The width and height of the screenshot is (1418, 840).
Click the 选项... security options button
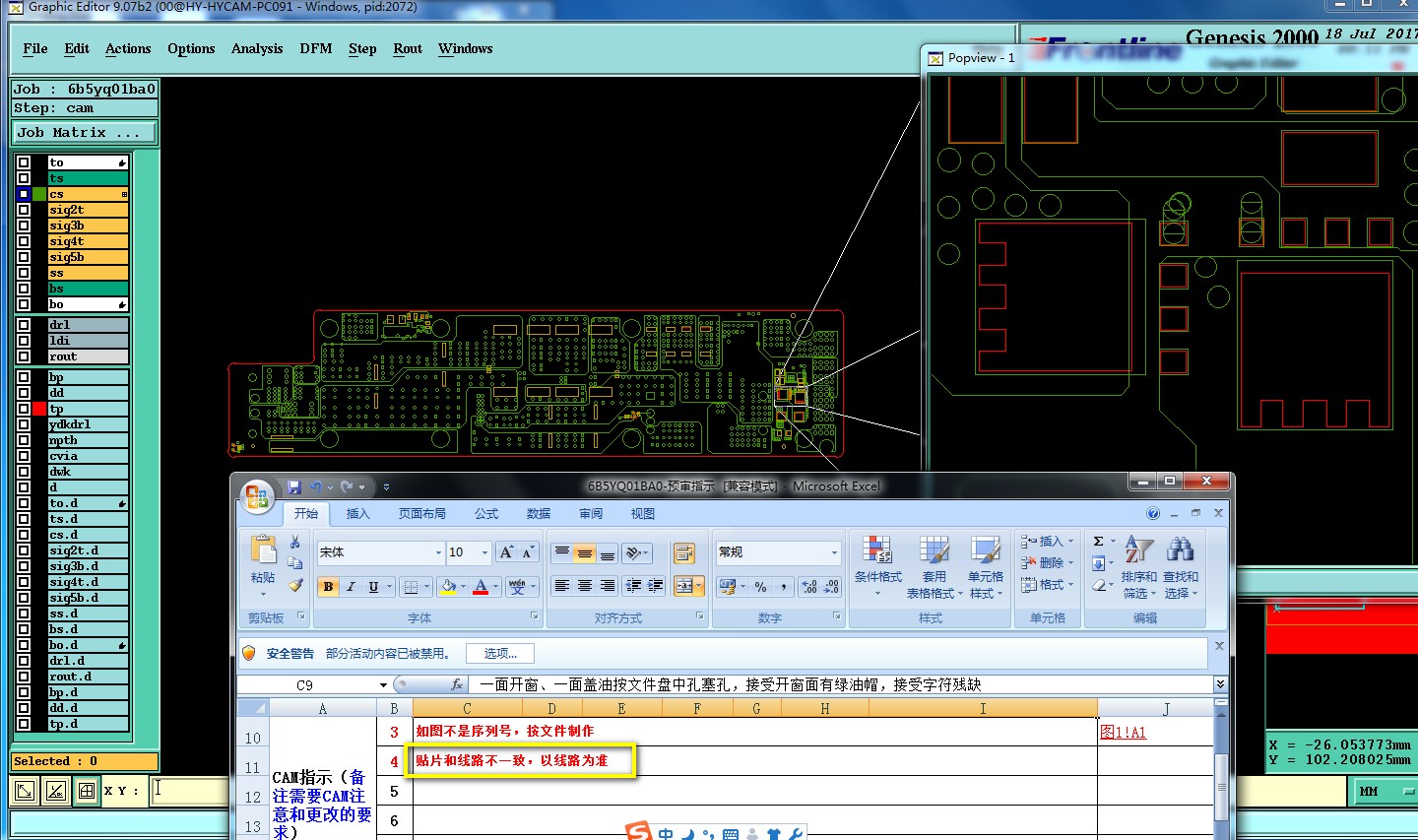[500, 653]
